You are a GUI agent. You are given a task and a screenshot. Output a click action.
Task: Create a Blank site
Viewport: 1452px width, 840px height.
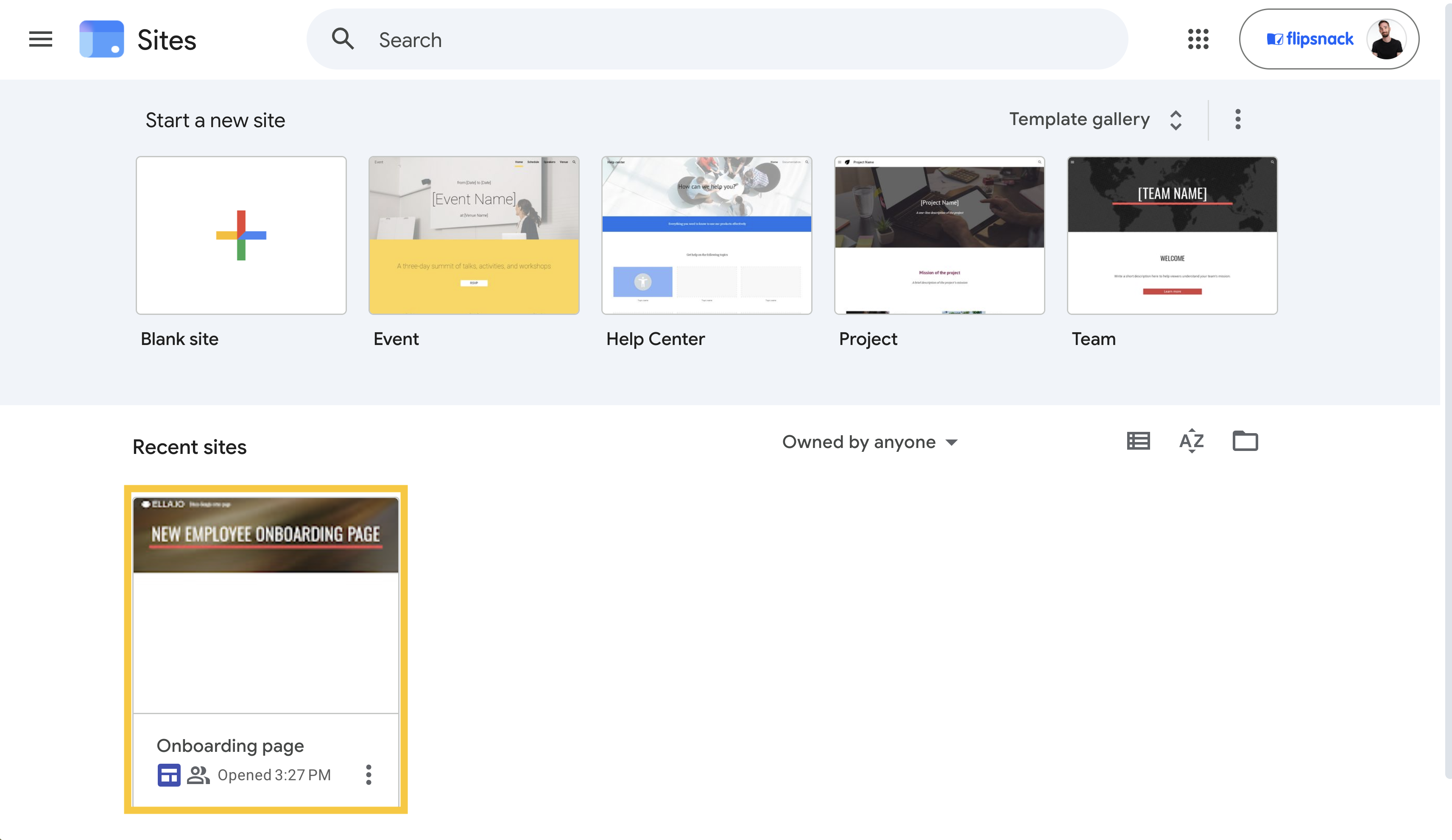click(241, 235)
